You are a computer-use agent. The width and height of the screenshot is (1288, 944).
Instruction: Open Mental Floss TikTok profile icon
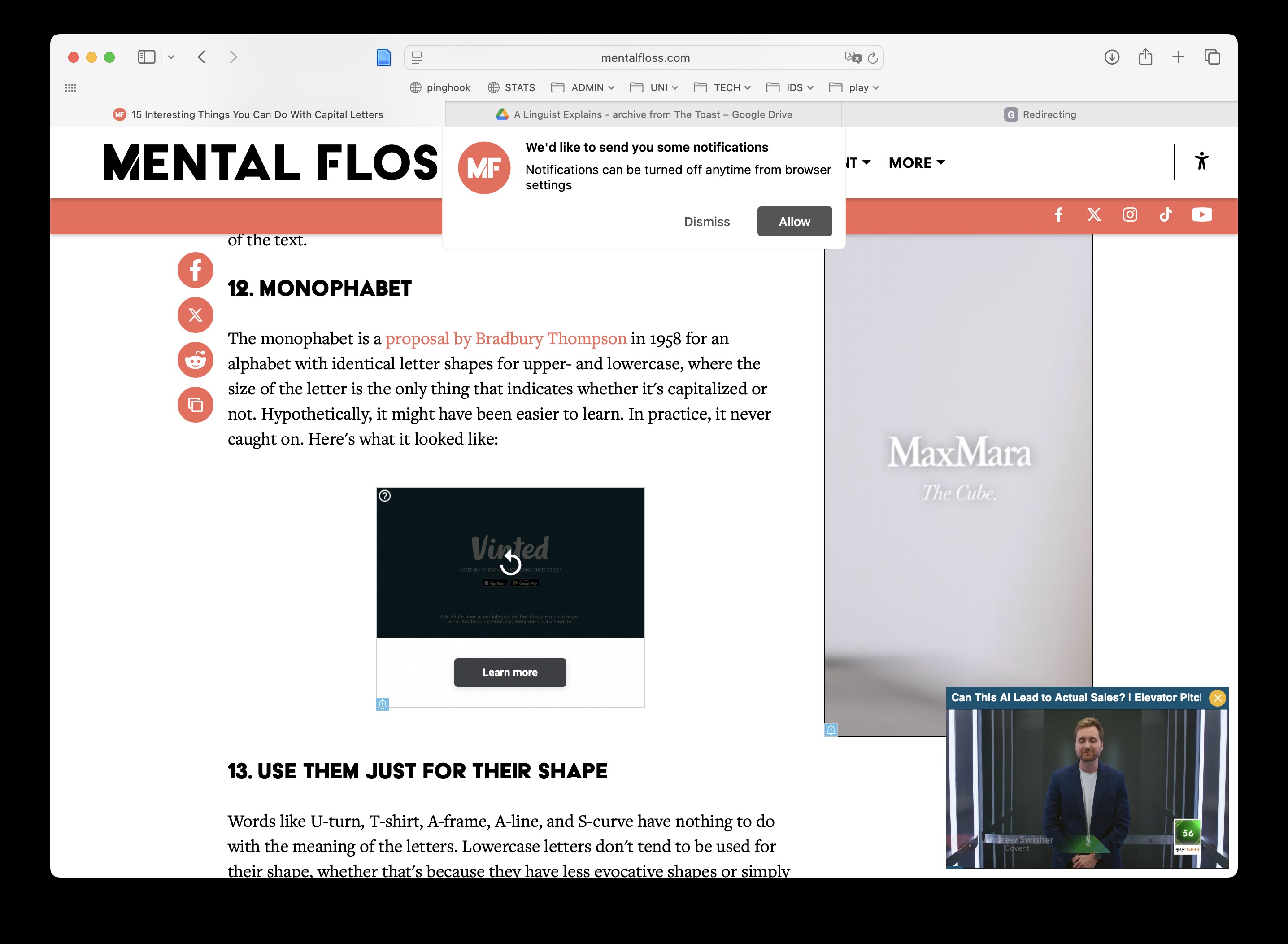(1166, 214)
